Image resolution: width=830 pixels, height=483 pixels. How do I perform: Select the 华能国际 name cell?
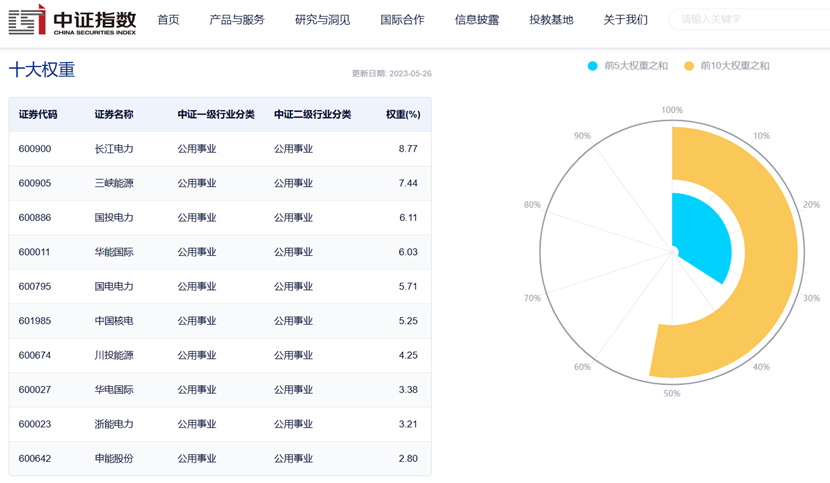pos(114,252)
